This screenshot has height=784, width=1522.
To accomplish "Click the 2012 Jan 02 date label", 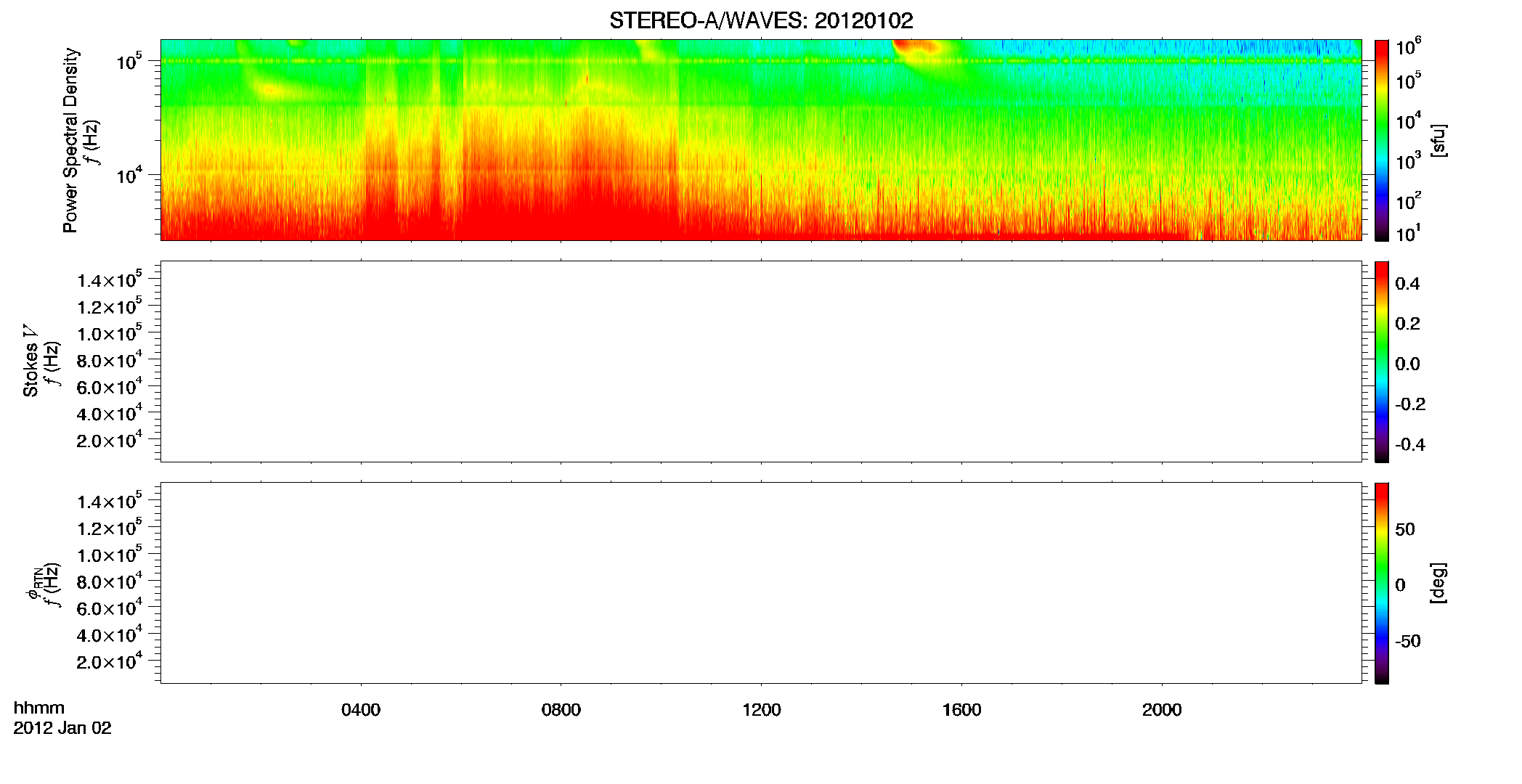I will click(62, 728).
